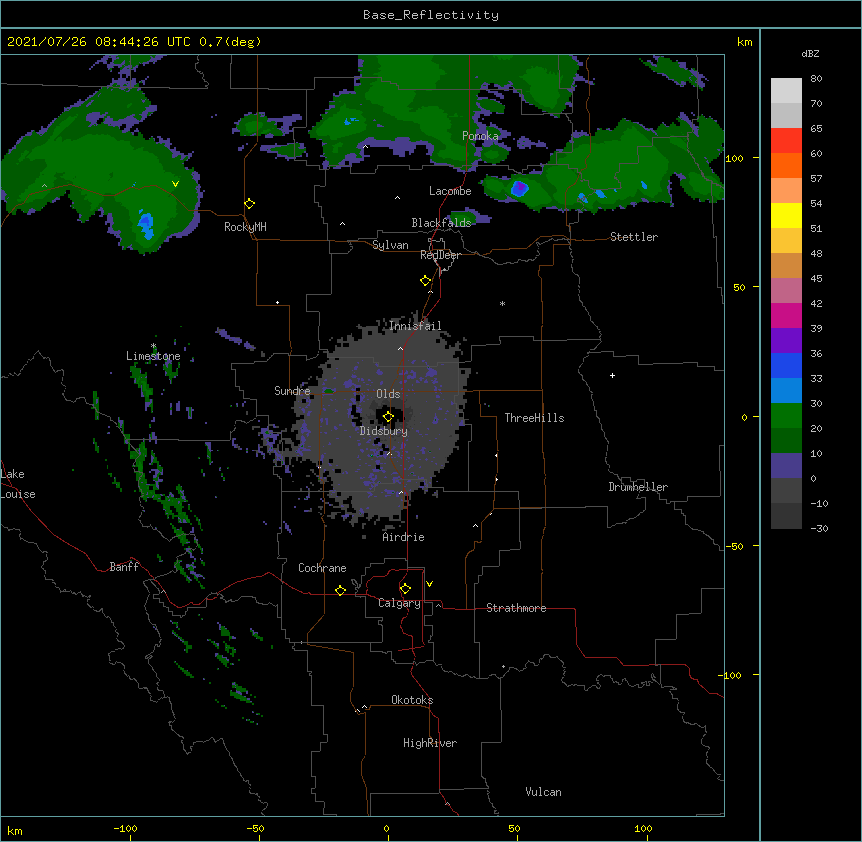This screenshot has height=842, width=862.
Task: Click the Okotoks town label
Action: [x=412, y=700]
